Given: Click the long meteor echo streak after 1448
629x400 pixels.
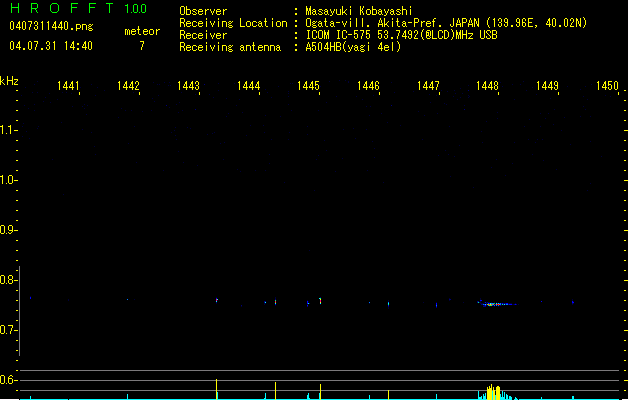Looking at the screenshot, I should click(x=497, y=304).
